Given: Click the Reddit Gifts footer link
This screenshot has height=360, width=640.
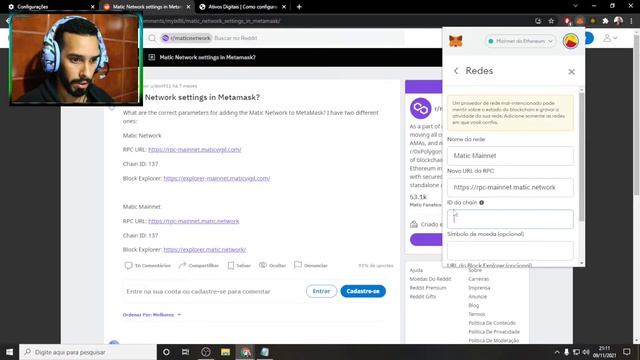Looking at the screenshot, I should [x=422, y=297].
